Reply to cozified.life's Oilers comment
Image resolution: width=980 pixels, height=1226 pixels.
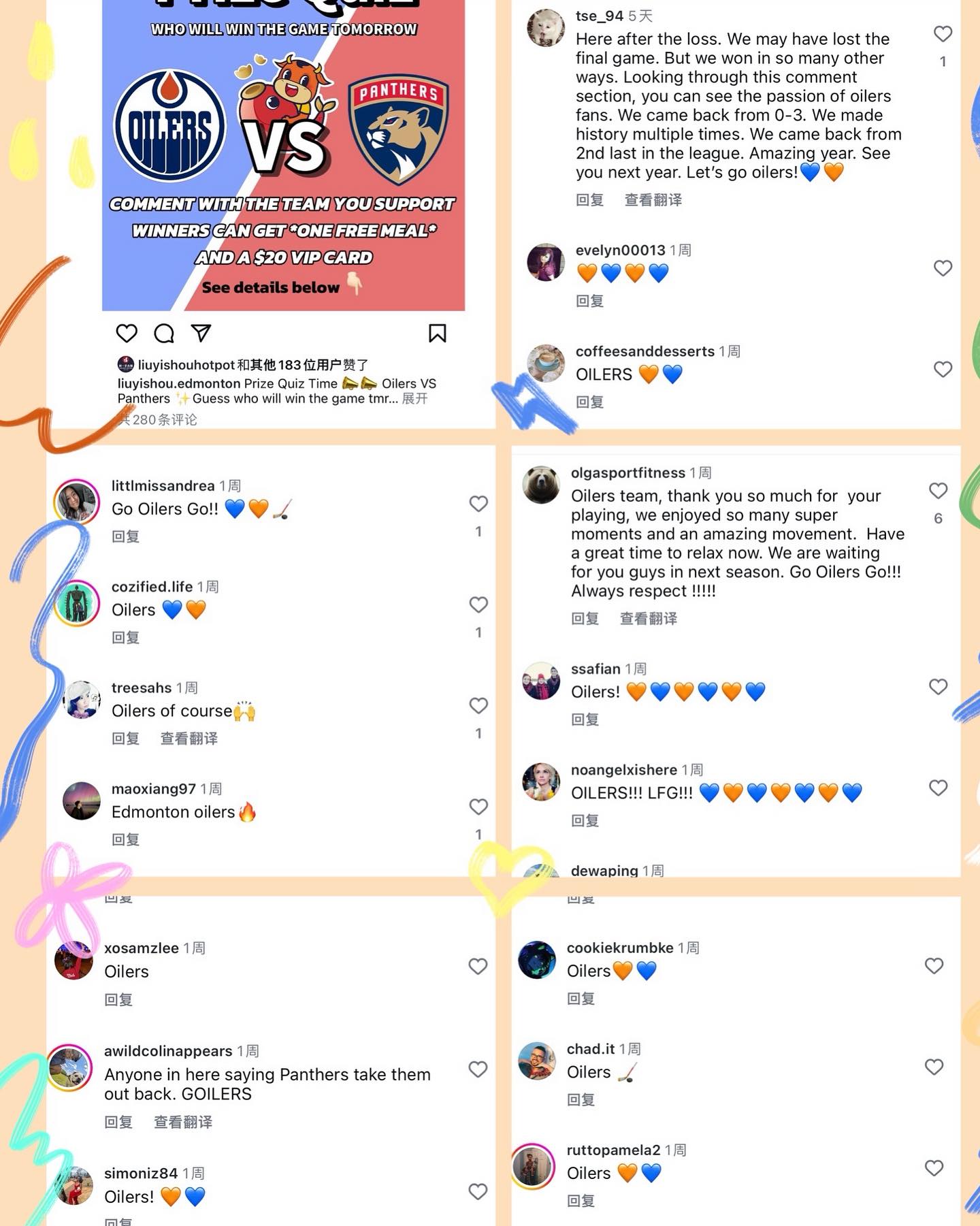click(x=125, y=638)
